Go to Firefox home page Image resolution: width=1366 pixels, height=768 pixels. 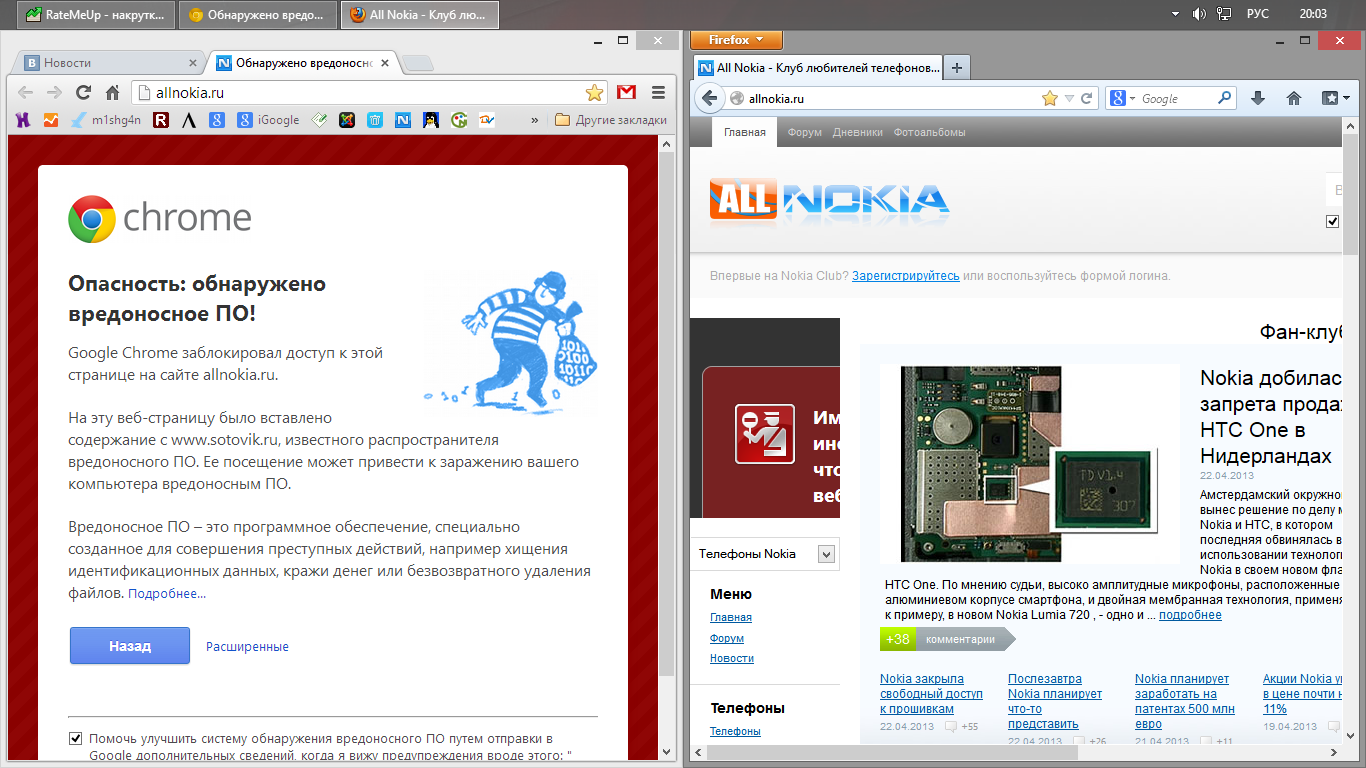[x=1294, y=98]
